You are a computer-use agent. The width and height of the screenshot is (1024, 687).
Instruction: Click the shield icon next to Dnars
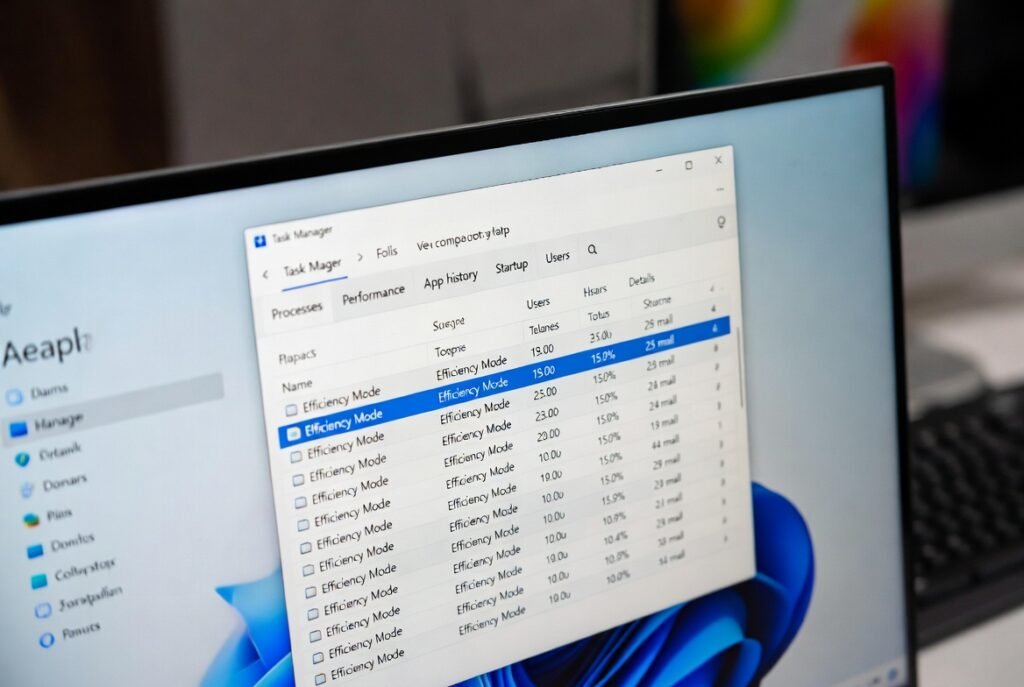point(22,459)
